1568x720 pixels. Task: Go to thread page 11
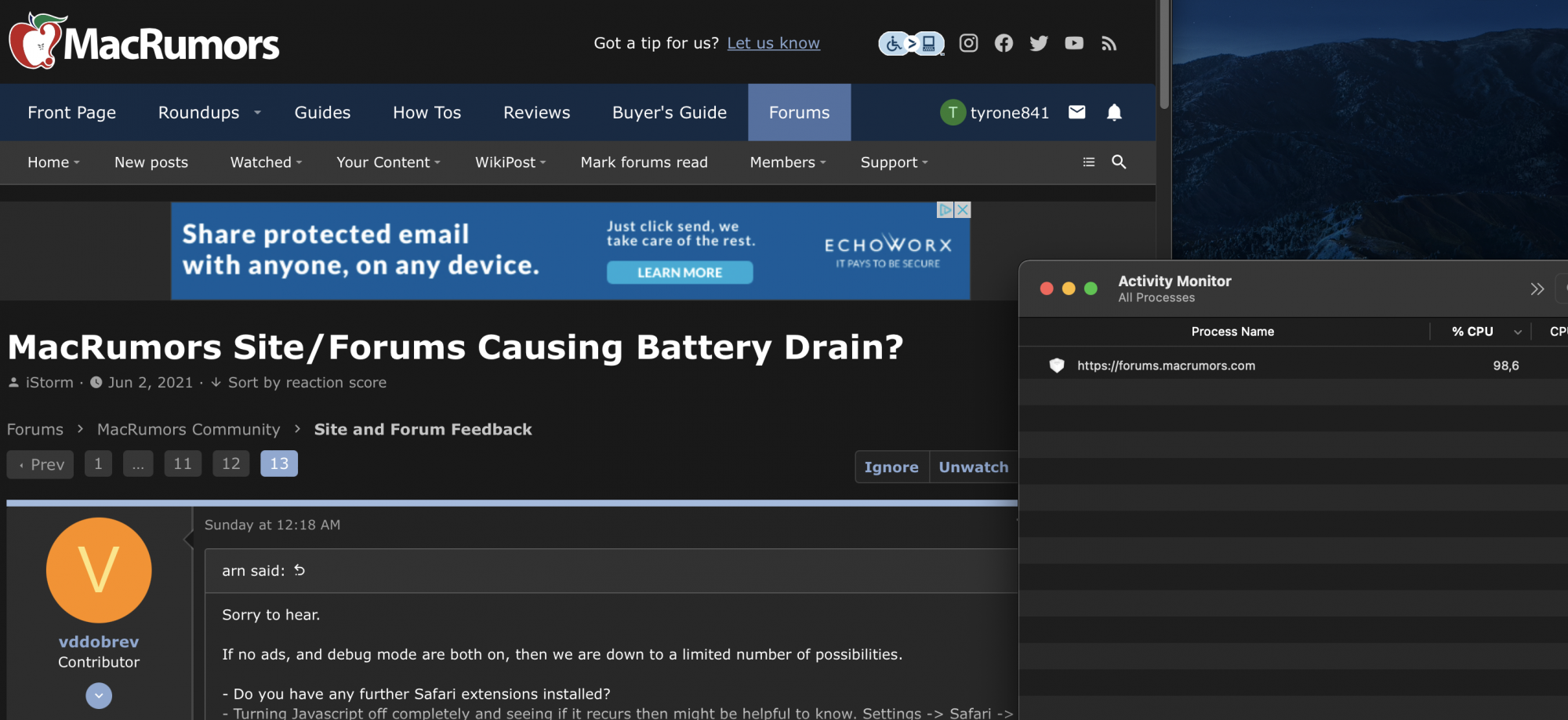pos(183,464)
